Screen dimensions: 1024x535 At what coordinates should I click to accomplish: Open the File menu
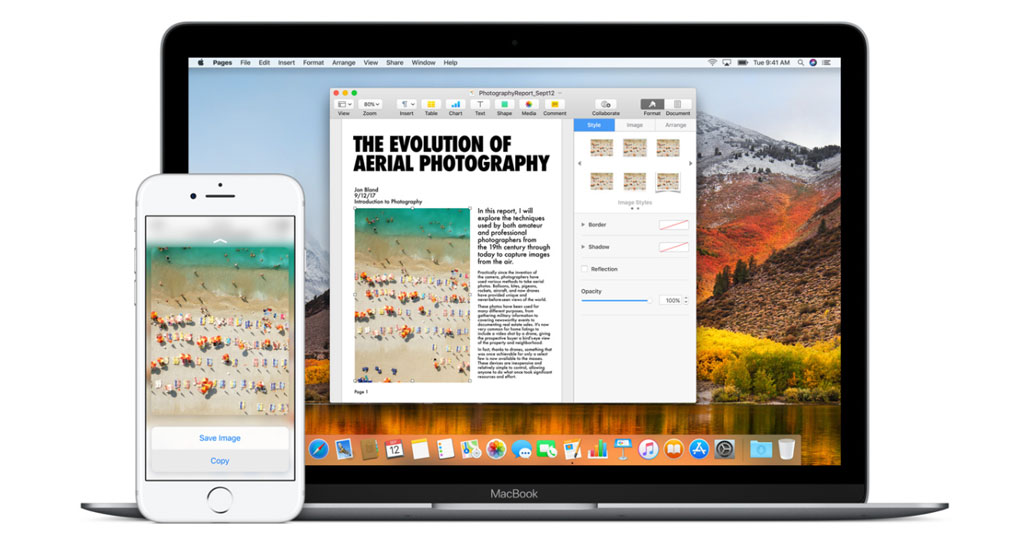[x=245, y=63]
